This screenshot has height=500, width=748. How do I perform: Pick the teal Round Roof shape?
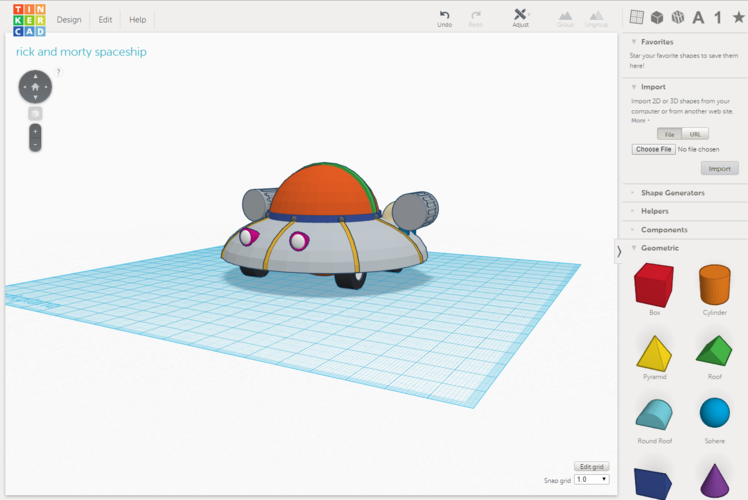point(654,415)
